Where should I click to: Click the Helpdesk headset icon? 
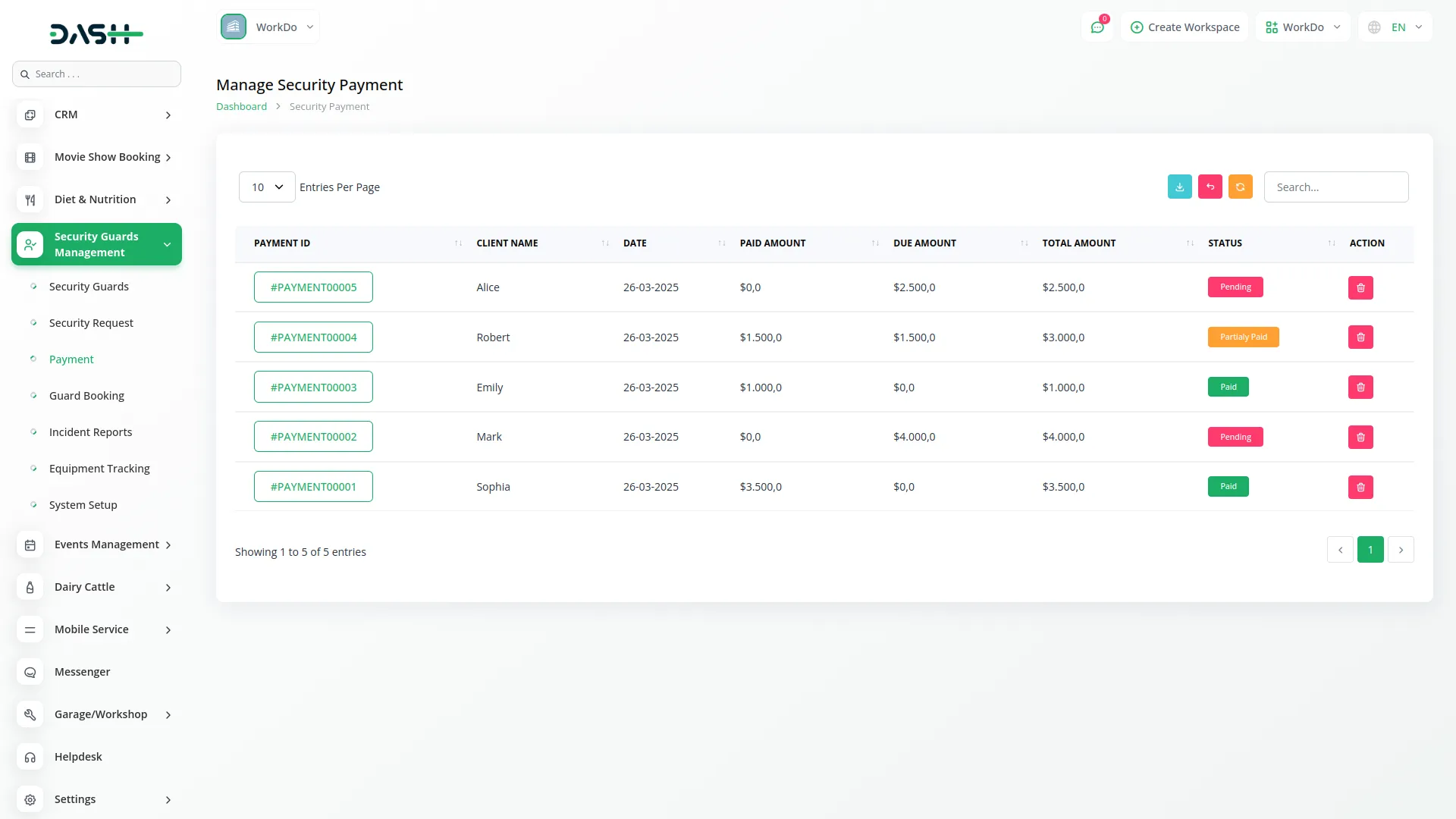[x=30, y=757]
